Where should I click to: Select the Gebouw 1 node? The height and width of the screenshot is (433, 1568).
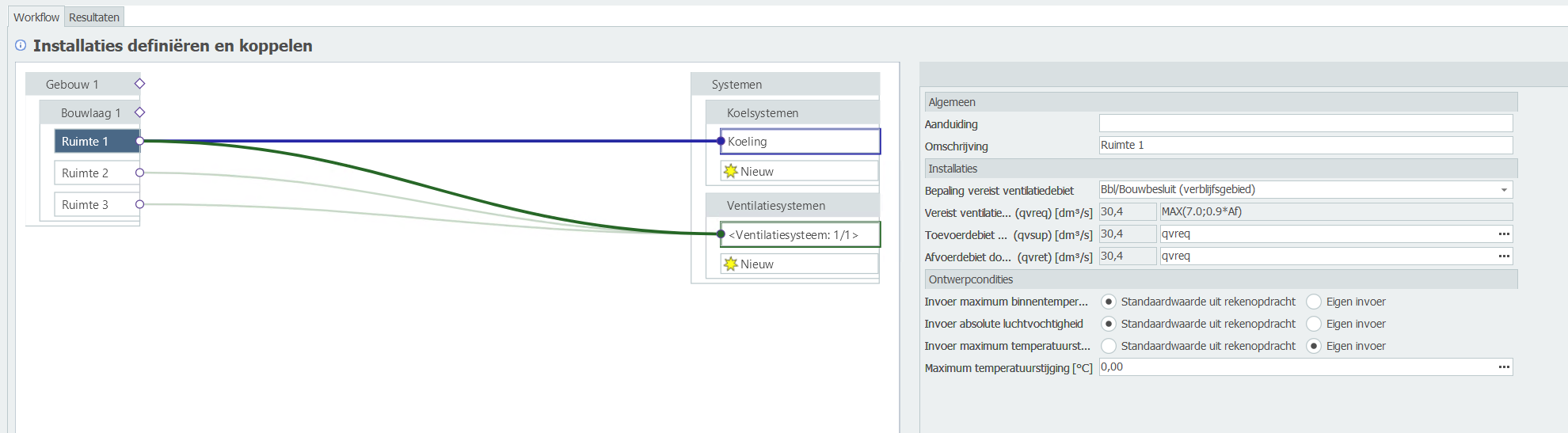(x=82, y=84)
